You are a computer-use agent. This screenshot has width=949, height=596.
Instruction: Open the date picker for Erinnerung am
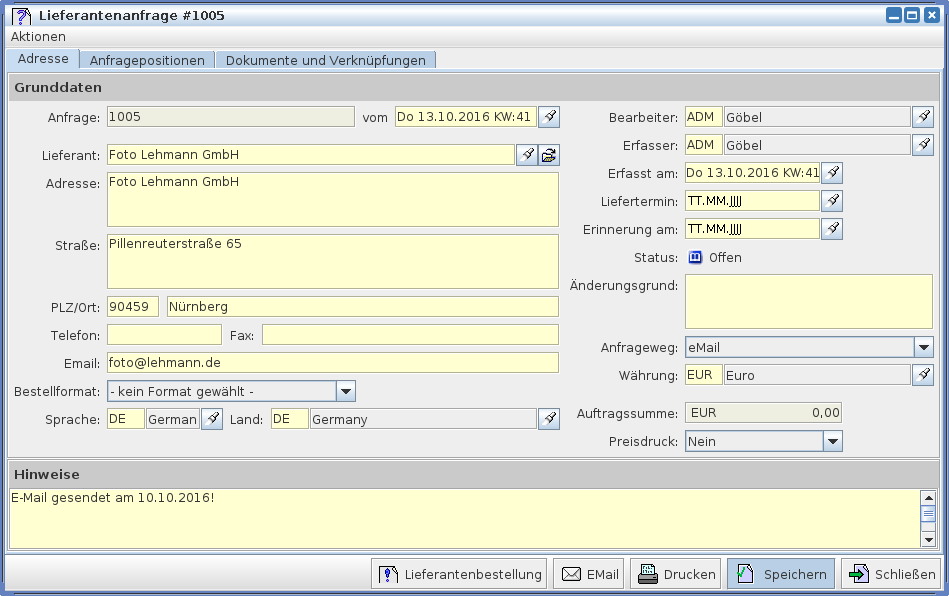click(831, 229)
